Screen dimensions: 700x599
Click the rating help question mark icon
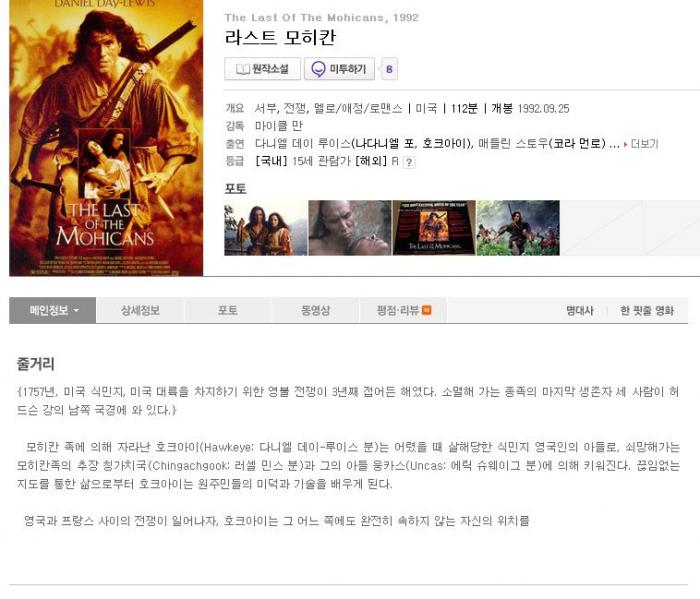pos(408,162)
